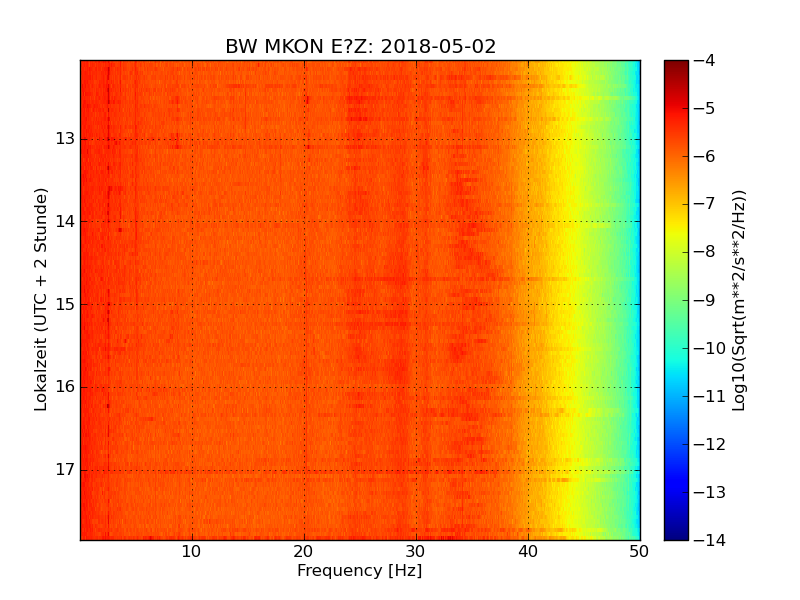Click the colorbar tick label "−14"

pos(710,540)
